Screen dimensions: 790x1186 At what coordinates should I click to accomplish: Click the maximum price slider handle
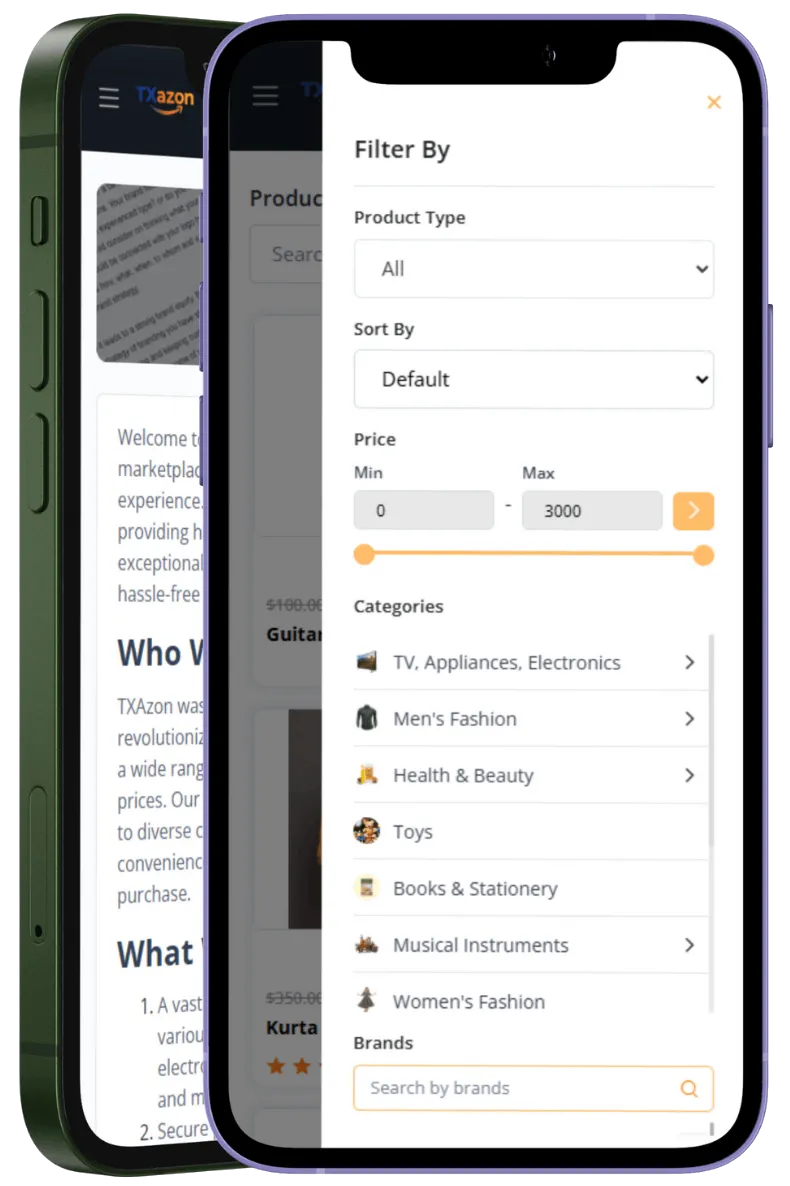pos(703,555)
